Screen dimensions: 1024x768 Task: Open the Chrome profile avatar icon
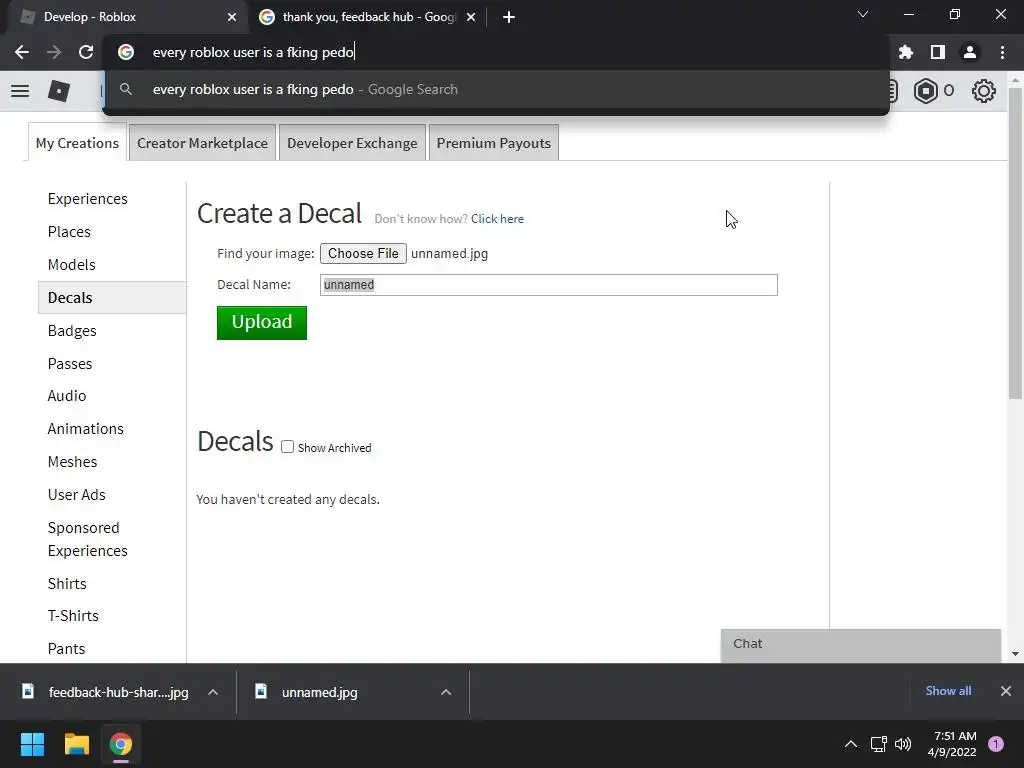[970, 52]
